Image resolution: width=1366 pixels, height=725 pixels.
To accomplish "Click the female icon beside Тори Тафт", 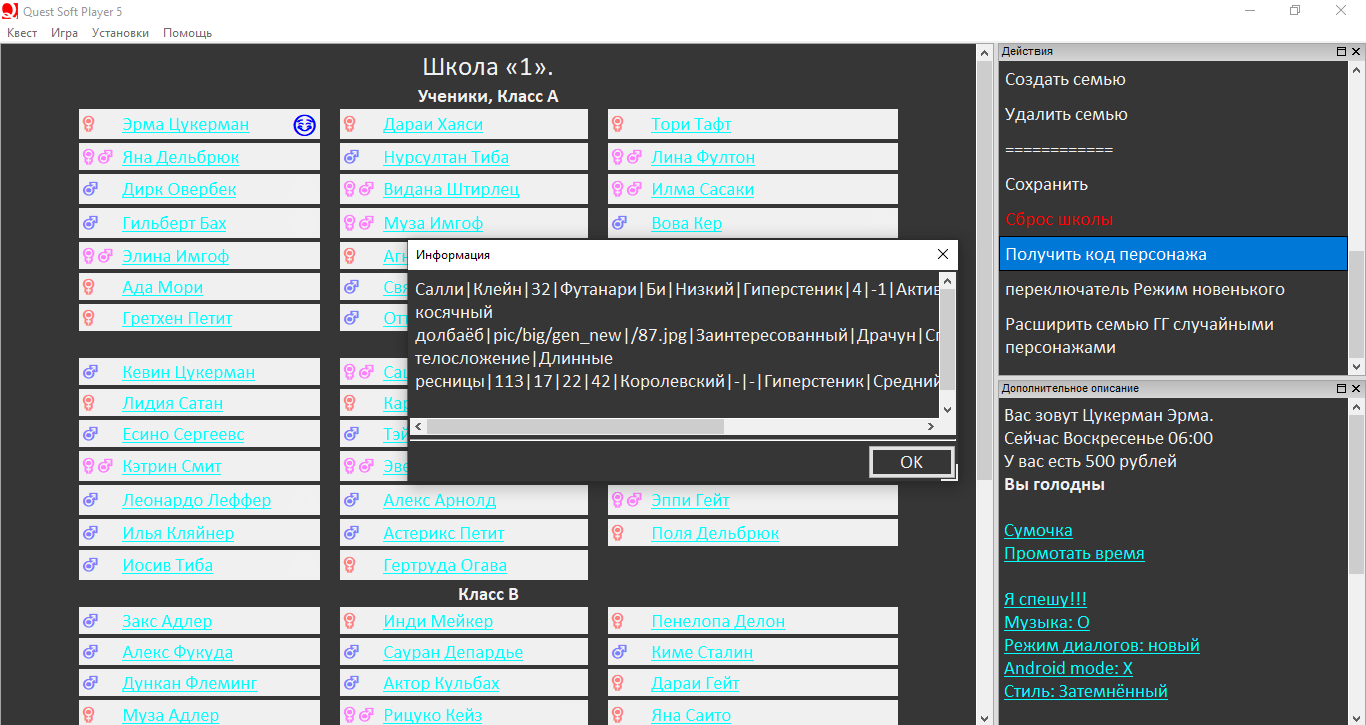I will pos(618,125).
